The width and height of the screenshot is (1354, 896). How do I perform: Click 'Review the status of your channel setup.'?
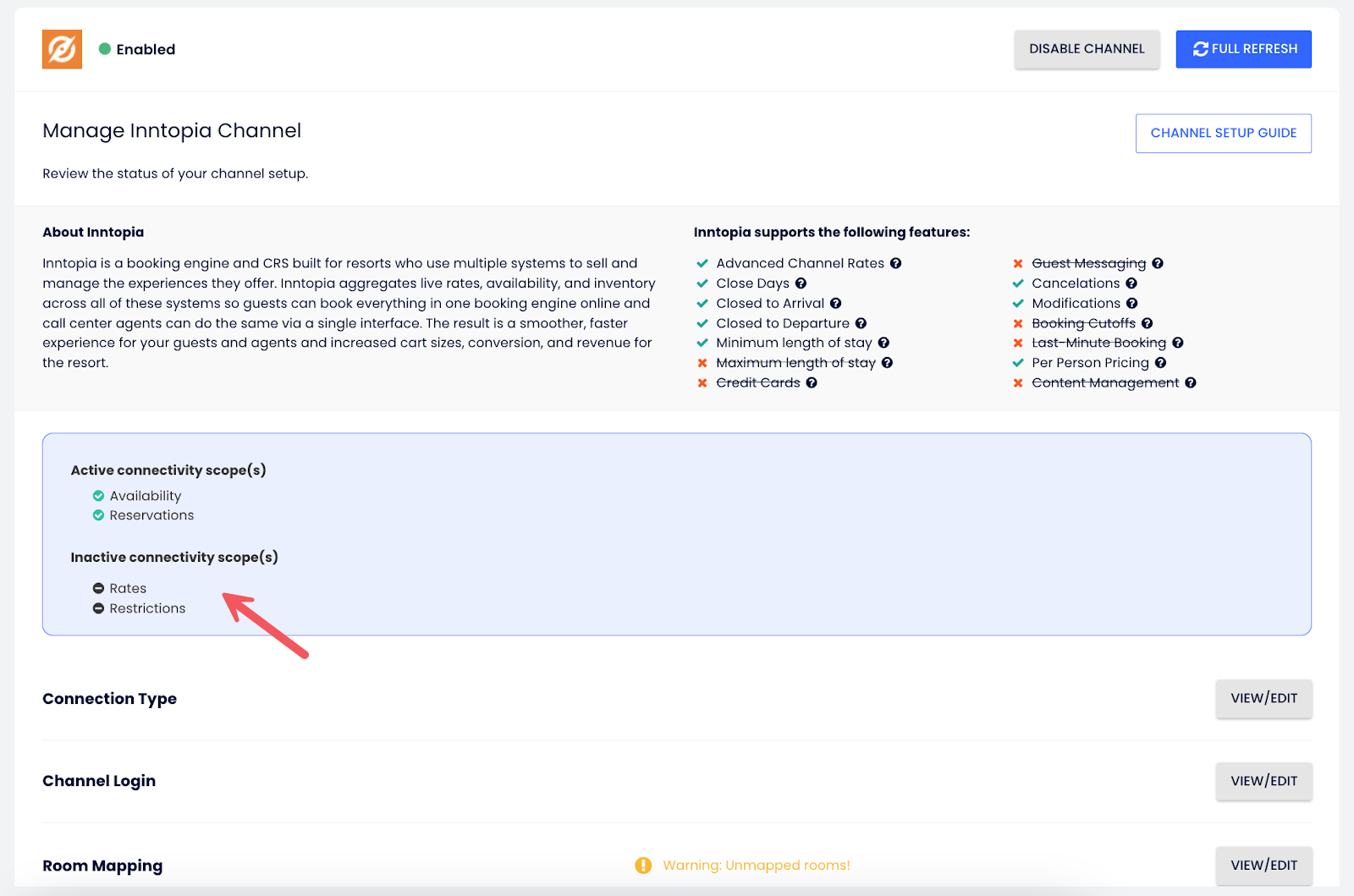click(175, 173)
